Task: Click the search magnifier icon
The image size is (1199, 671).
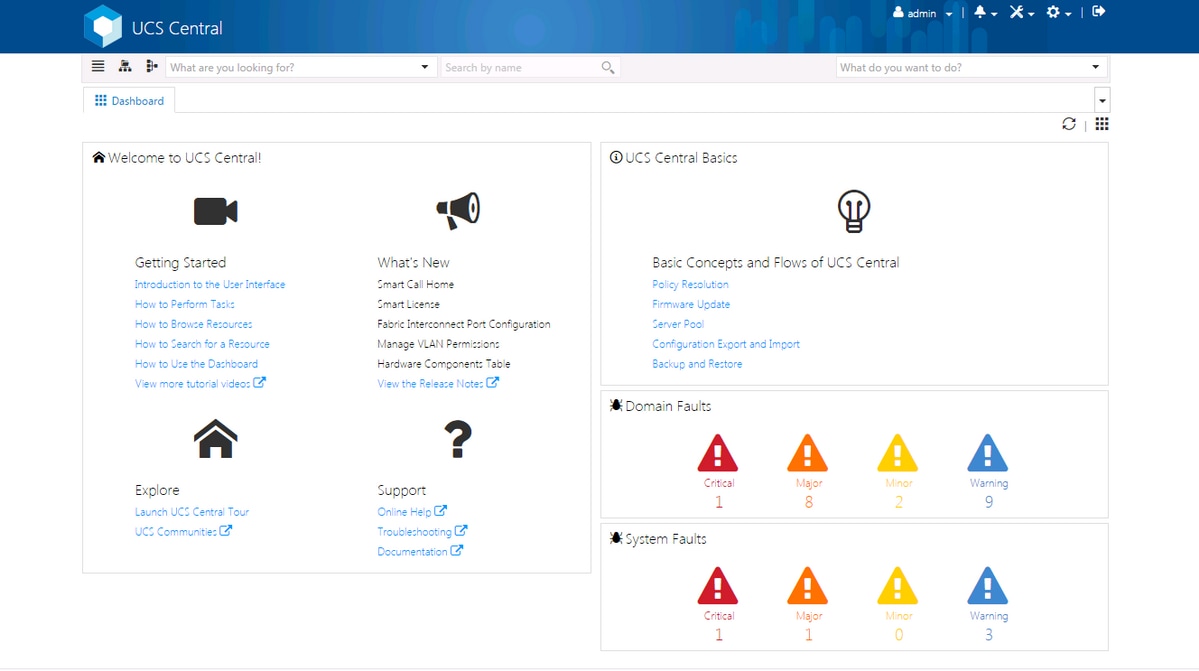Action: pyautogui.click(x=608, y=67)
